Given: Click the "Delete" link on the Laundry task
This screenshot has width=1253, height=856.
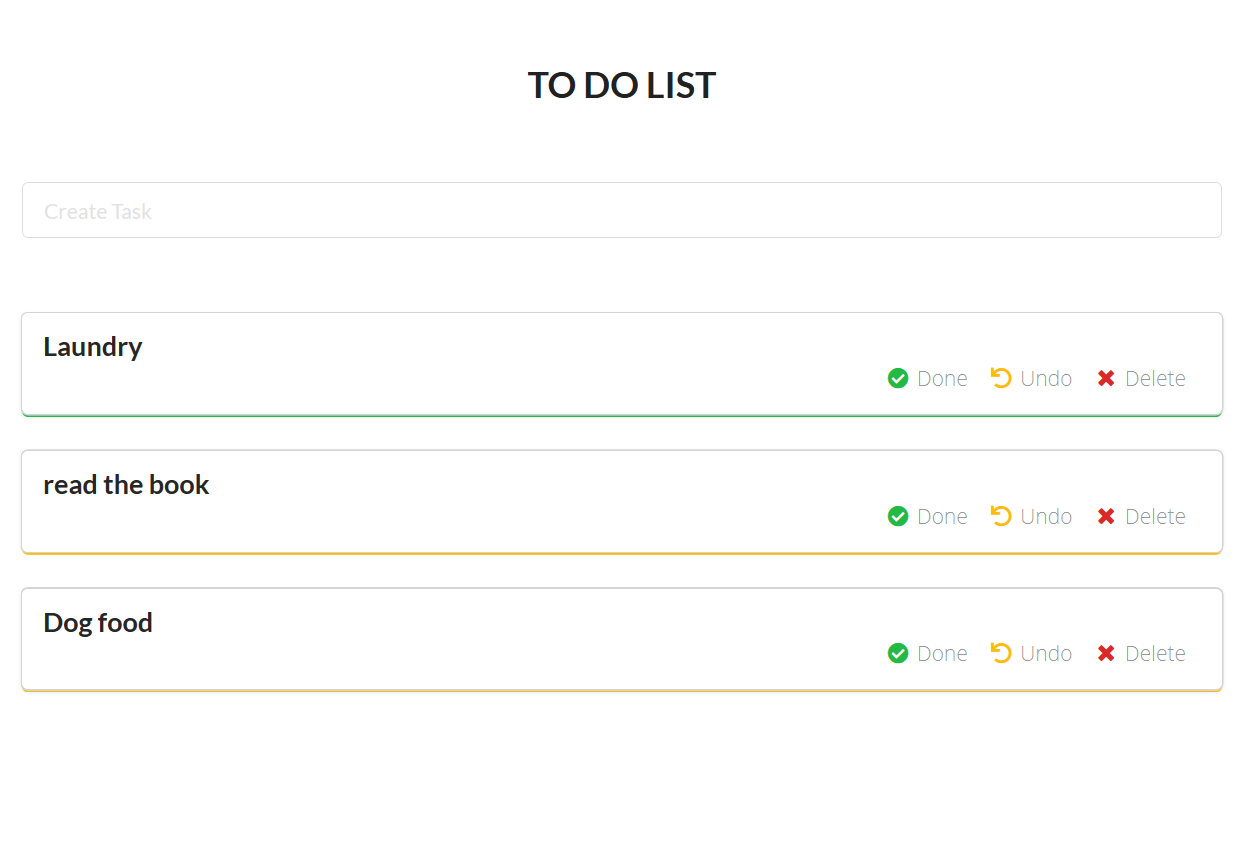Looking at the screenshot, I should click(x=1155, y=378).
